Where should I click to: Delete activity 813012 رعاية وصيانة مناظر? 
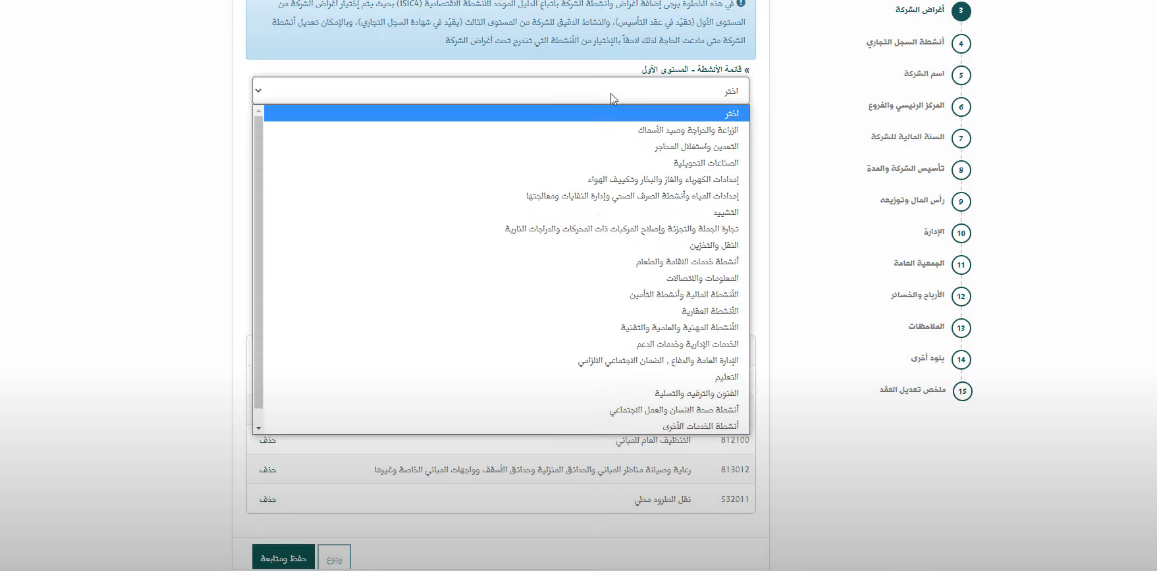pyautogui.click(x=267, y=470)
